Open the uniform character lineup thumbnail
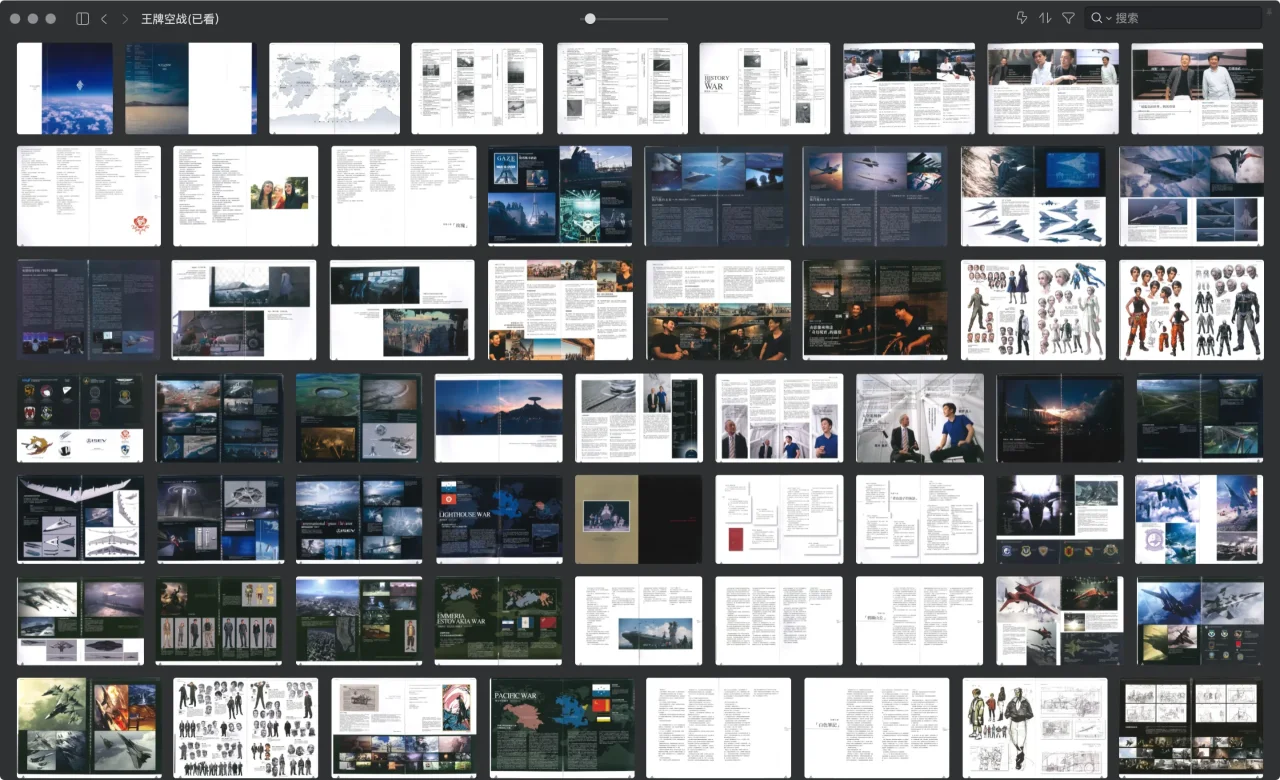1280x780 pixels. tap(219, 620)
